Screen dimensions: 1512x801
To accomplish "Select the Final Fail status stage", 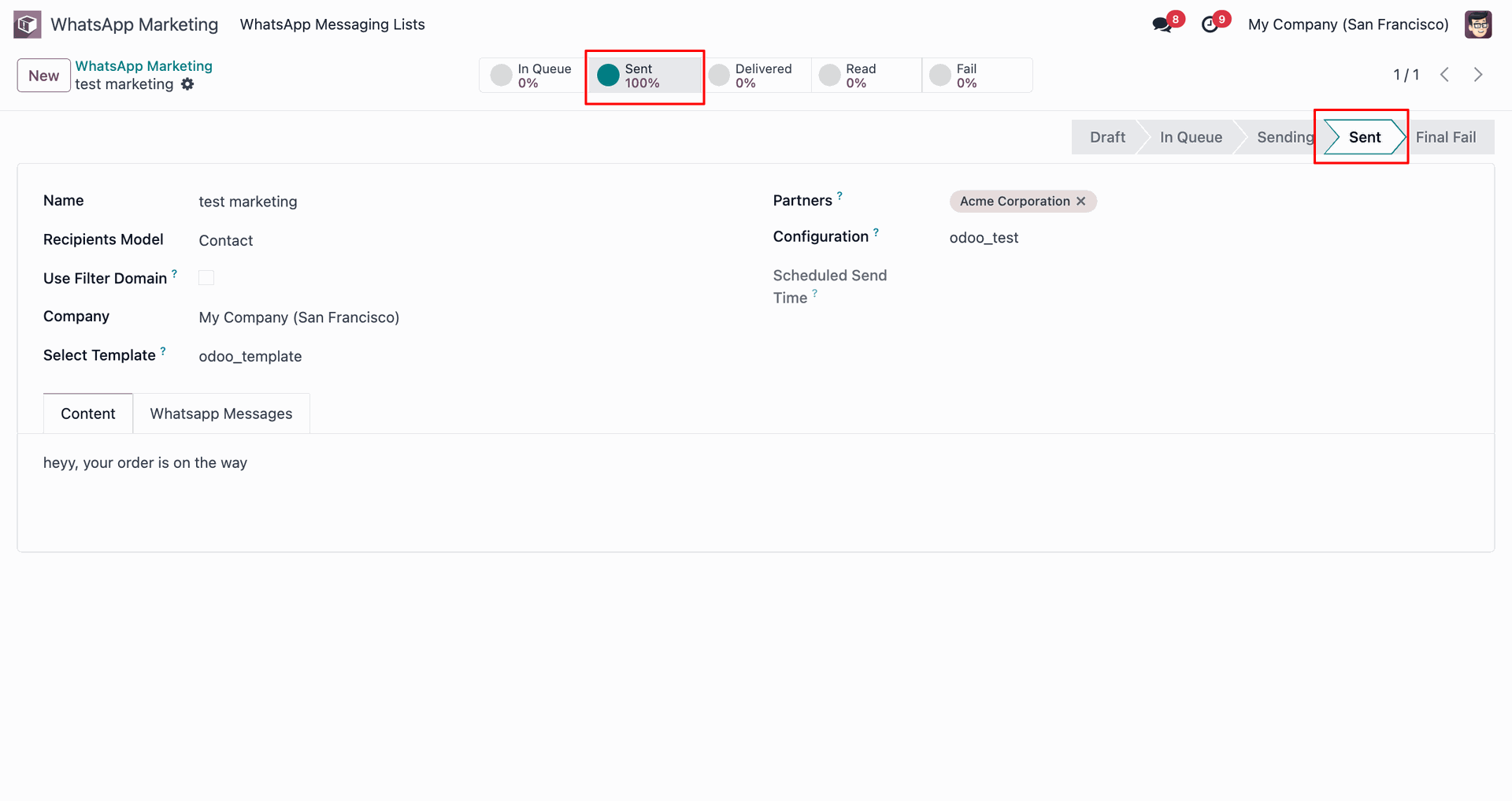I will [x=1447, y=137].
